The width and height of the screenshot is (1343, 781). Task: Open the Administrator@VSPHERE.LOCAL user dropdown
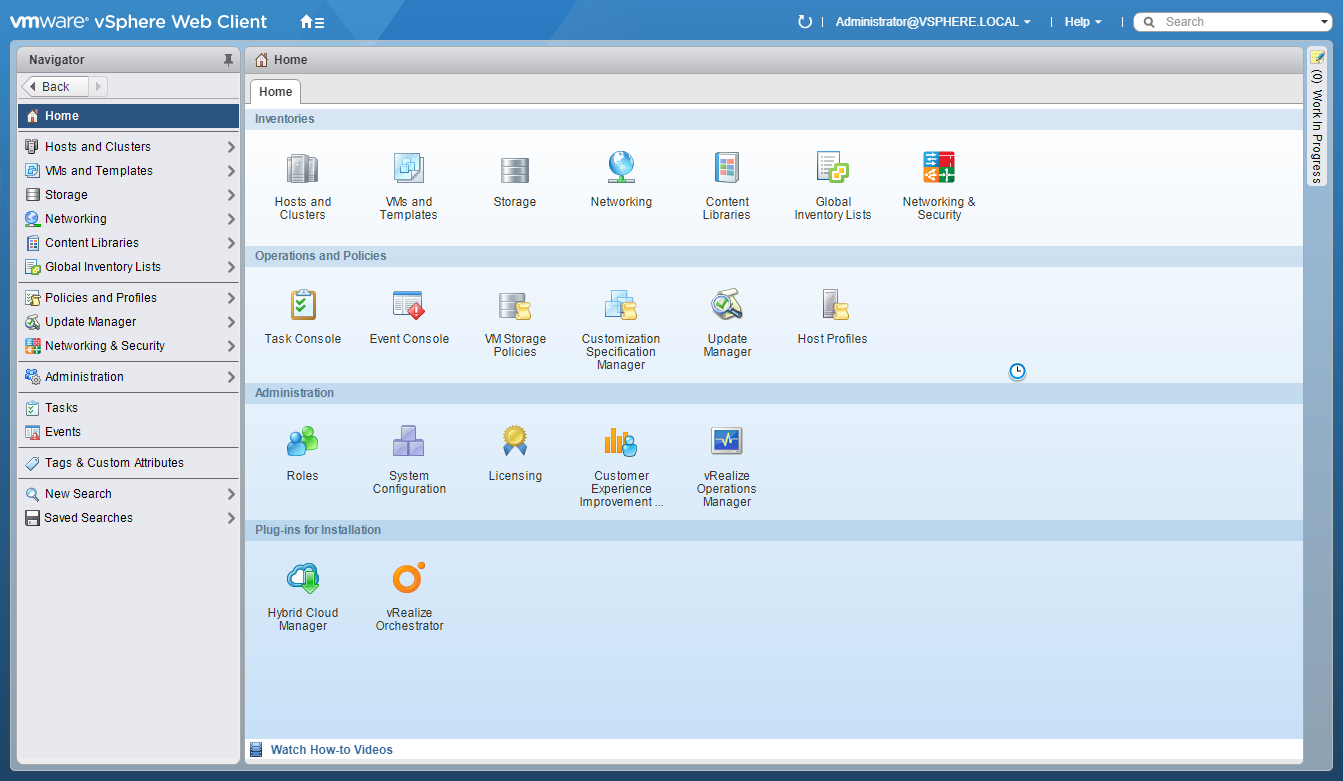coord(932,22)
